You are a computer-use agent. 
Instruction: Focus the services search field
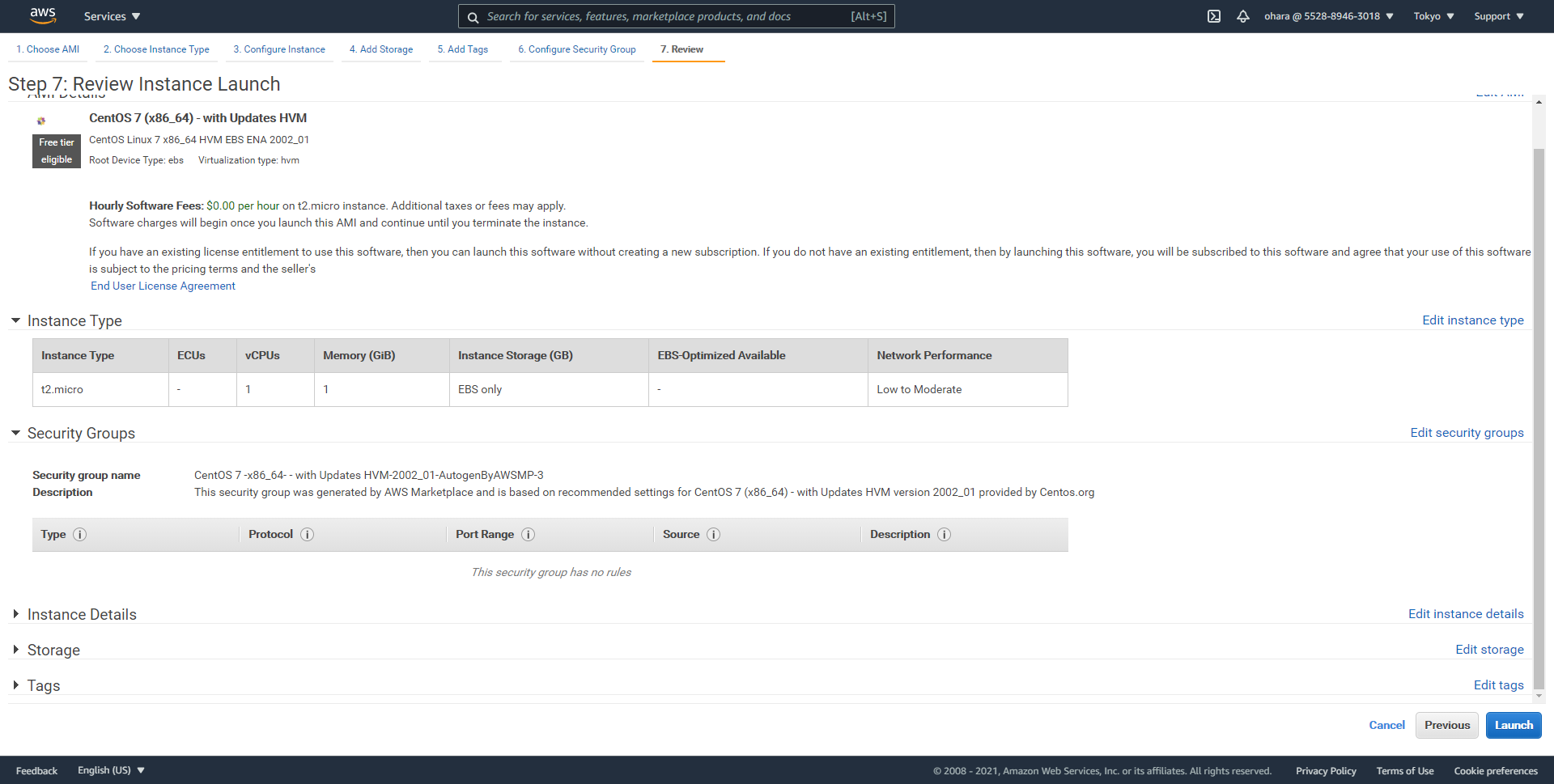pyautogui.click(x=676, y=16)
